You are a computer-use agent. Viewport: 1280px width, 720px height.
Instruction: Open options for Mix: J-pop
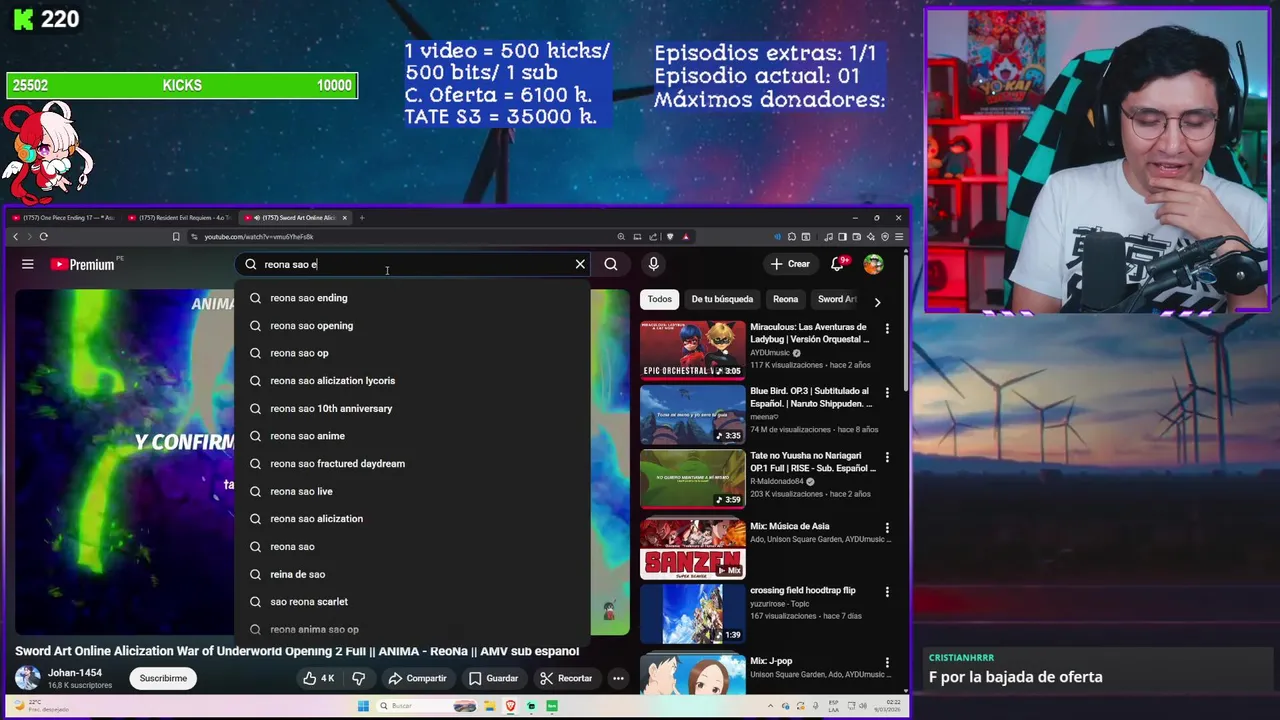(x=887, y=662)
